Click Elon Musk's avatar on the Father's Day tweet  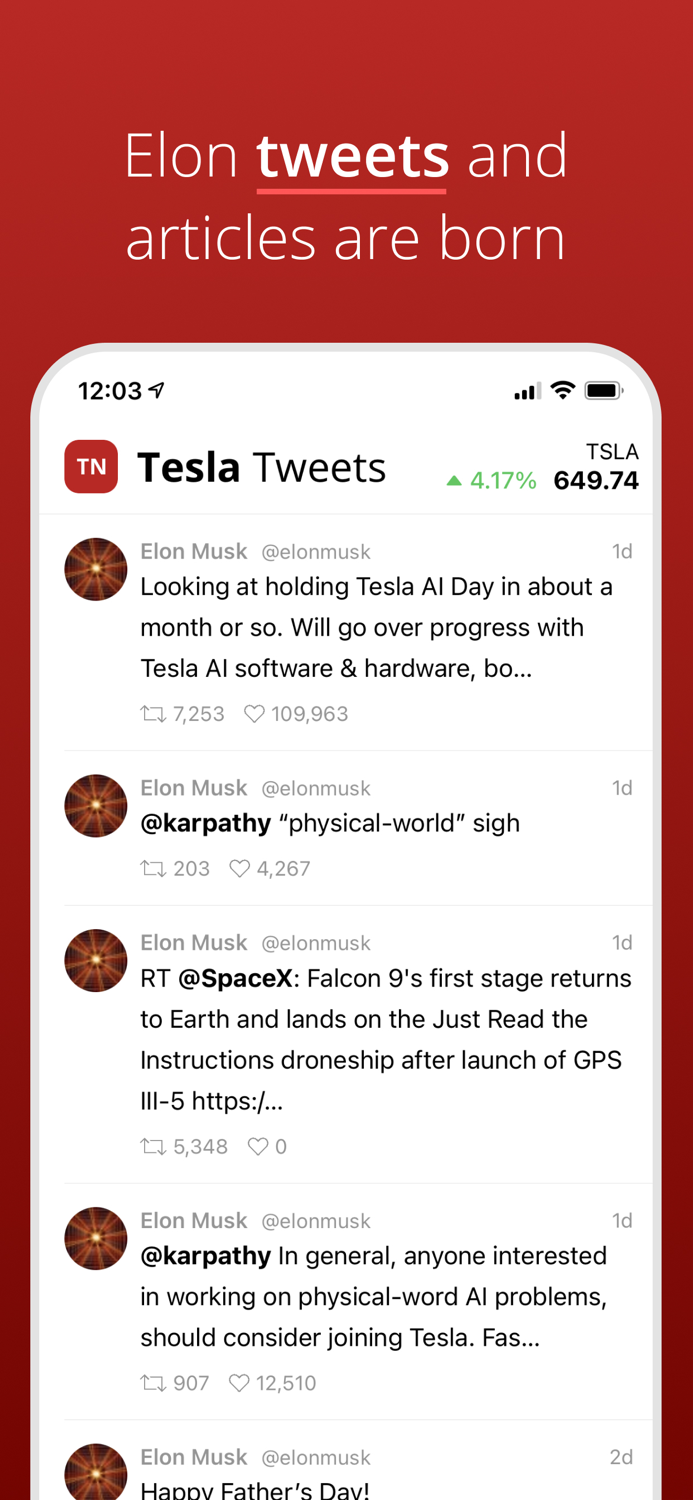coord(96,1472)
